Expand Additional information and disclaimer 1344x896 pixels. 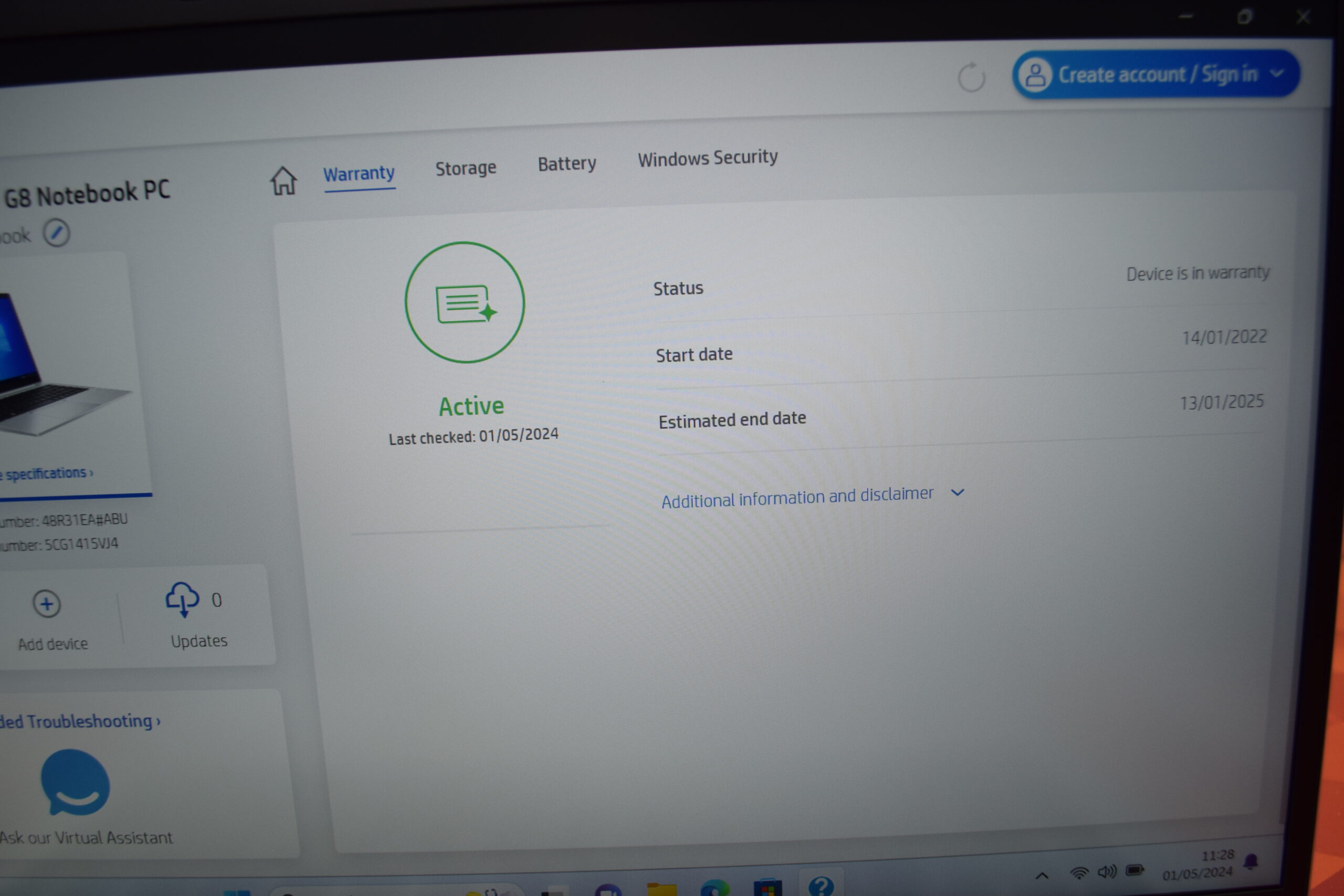tap(813, 497)
